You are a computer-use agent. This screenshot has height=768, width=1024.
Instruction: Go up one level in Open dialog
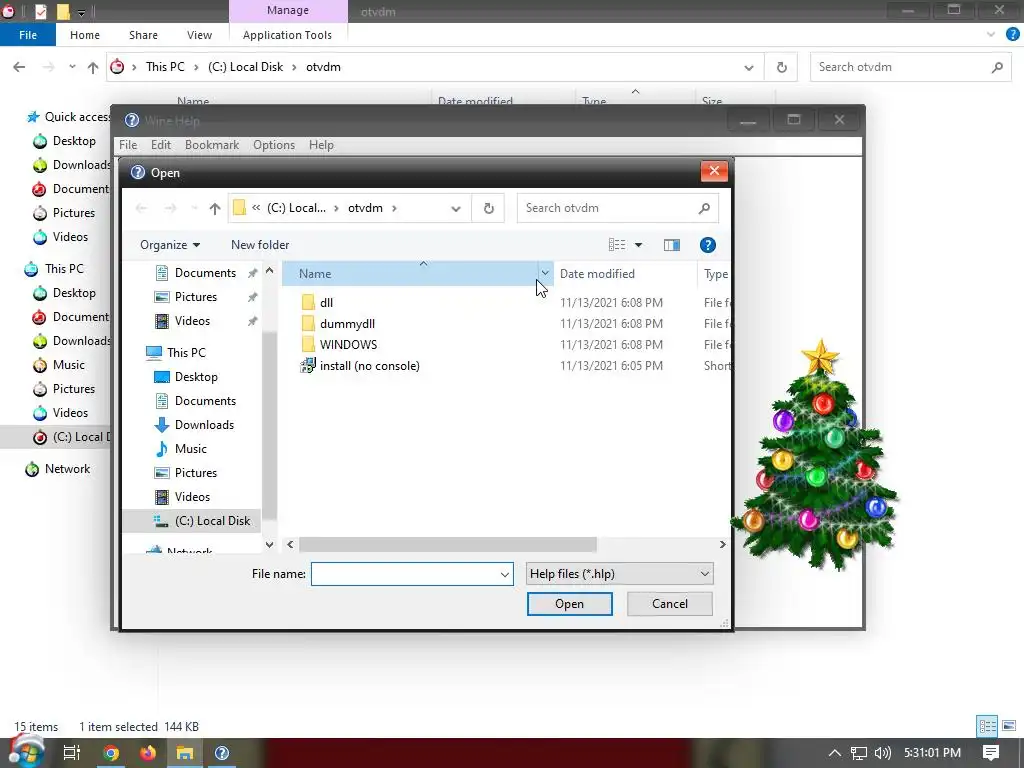click(215, 208)
